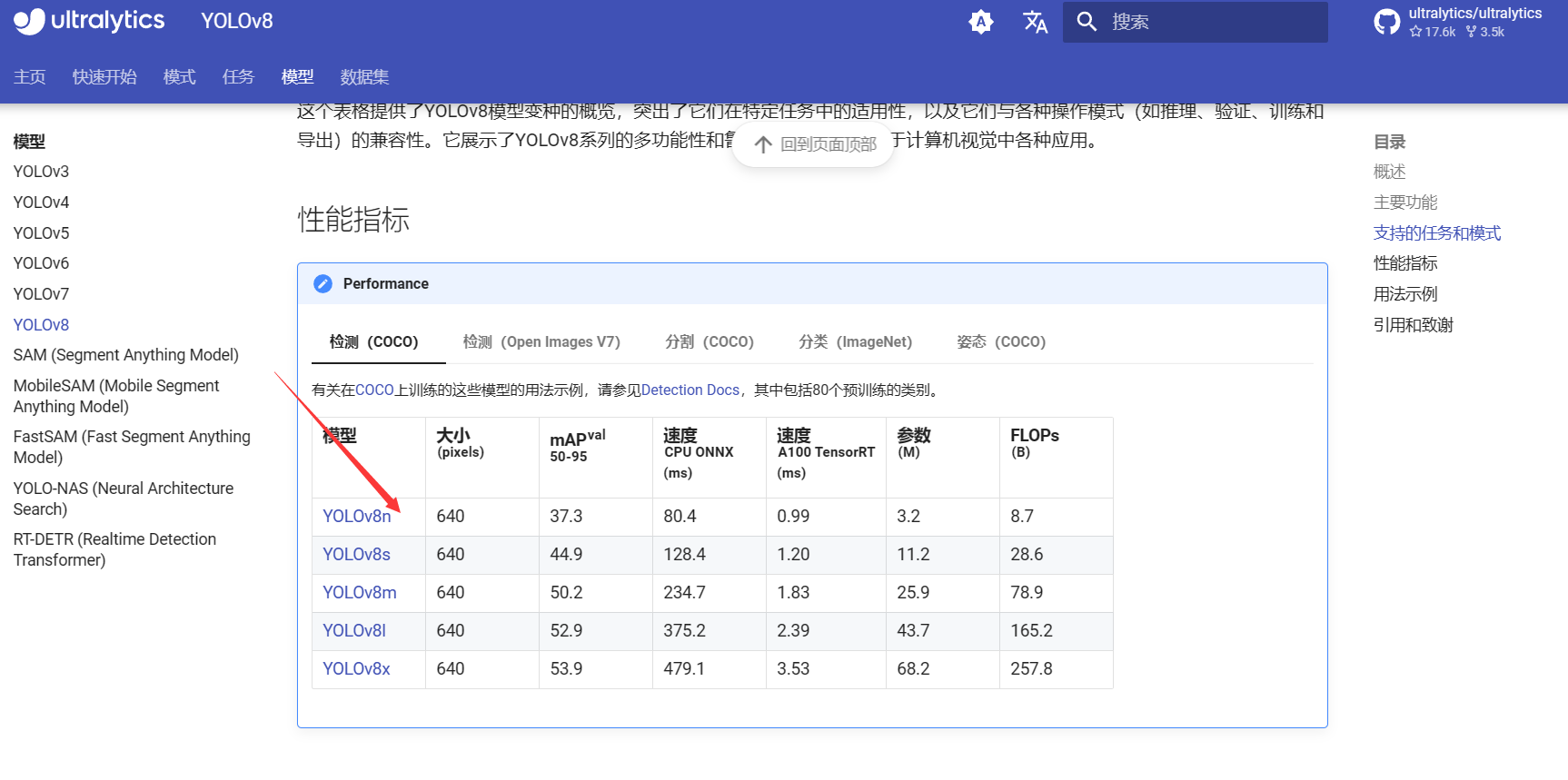Jump to 支持的任务和模式 section
This screenshot has width=1568, height=780.
tap(1437, 233)
